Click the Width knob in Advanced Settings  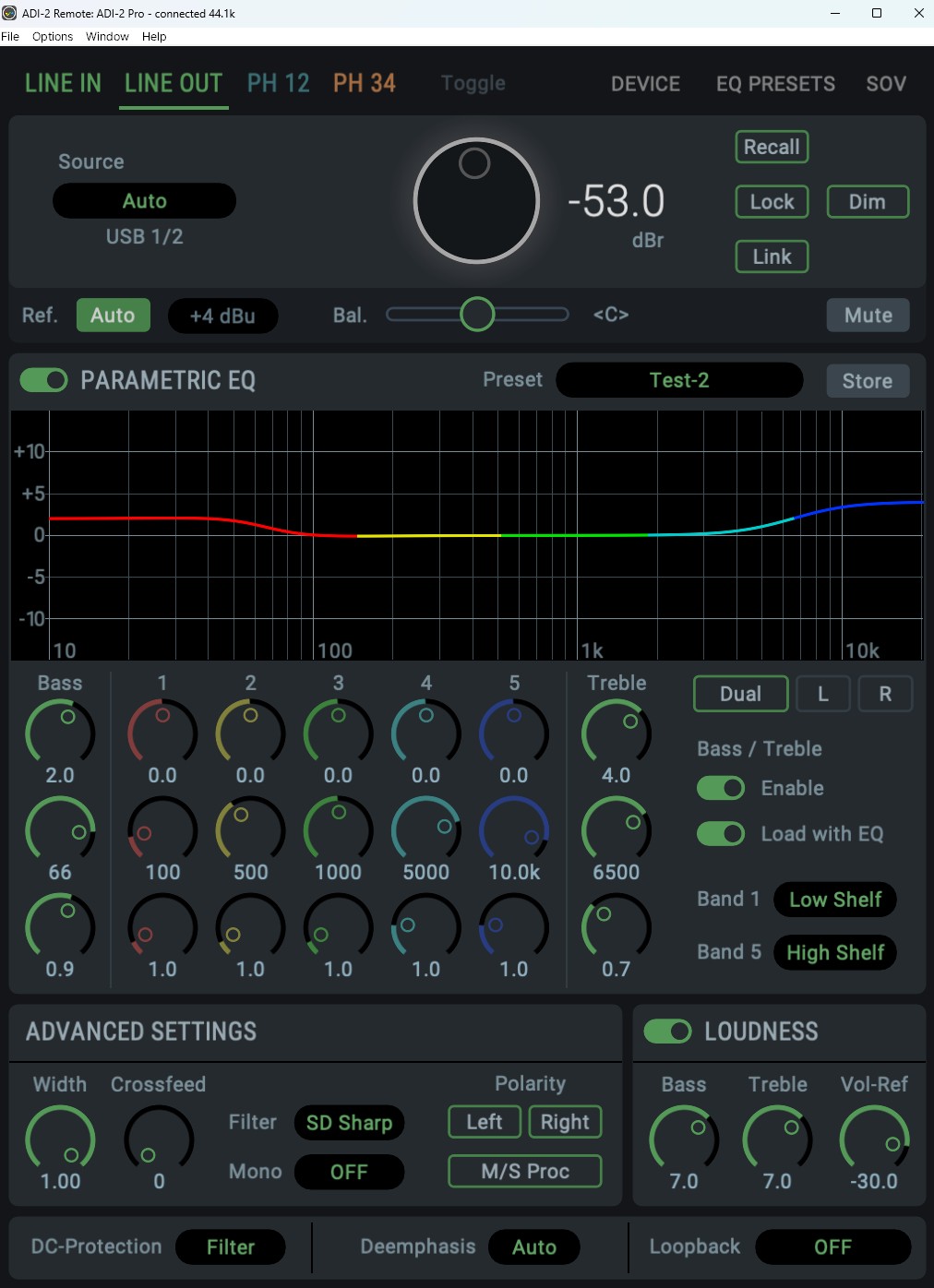(60, 1139)
